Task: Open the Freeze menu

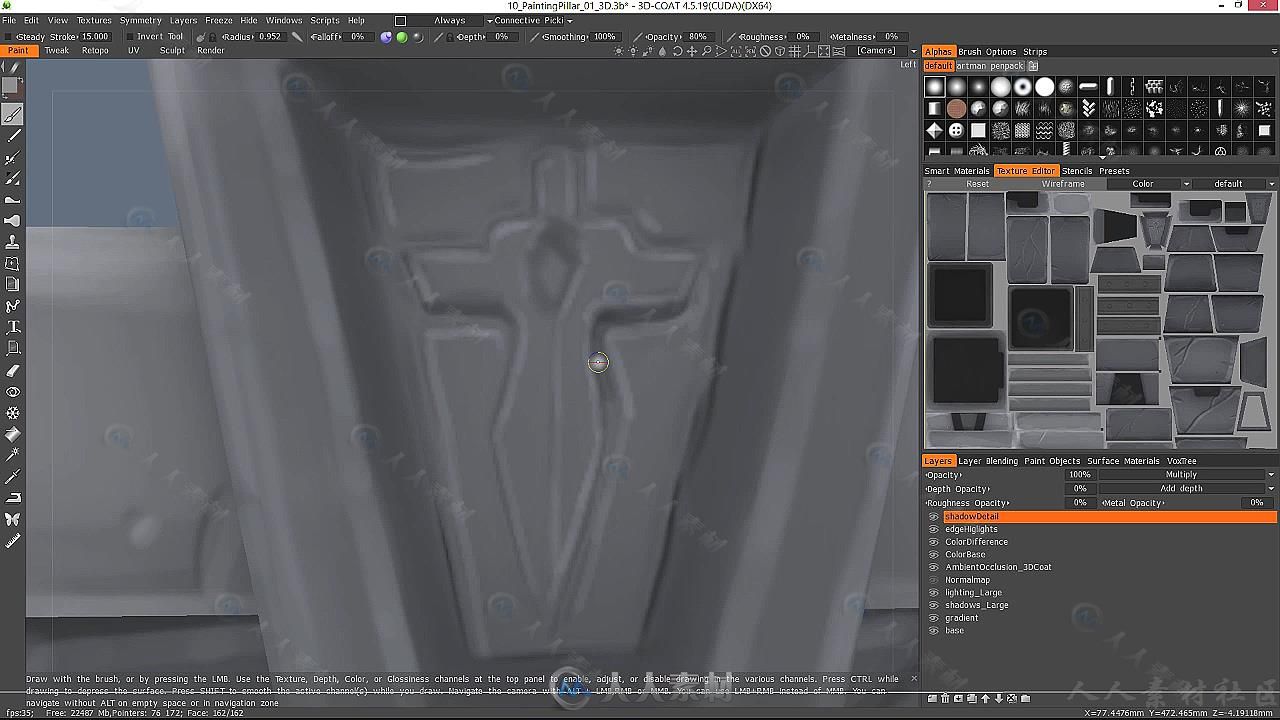Action: [x=218, y=20]
